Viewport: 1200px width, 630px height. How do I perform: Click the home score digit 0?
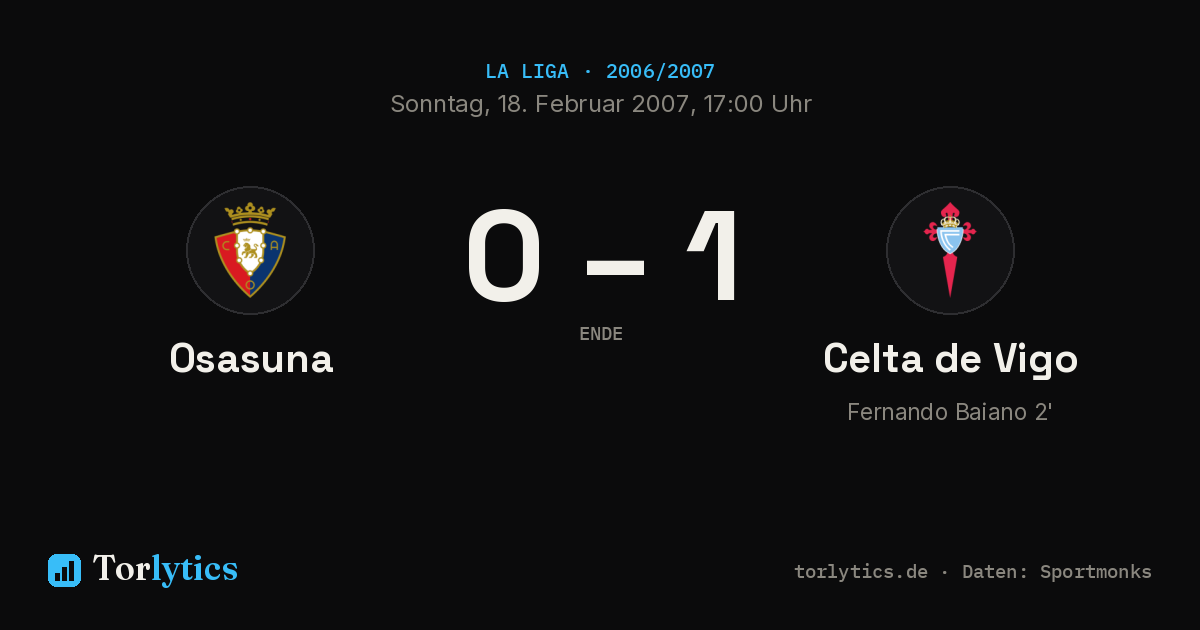click(x=504, y=255)
